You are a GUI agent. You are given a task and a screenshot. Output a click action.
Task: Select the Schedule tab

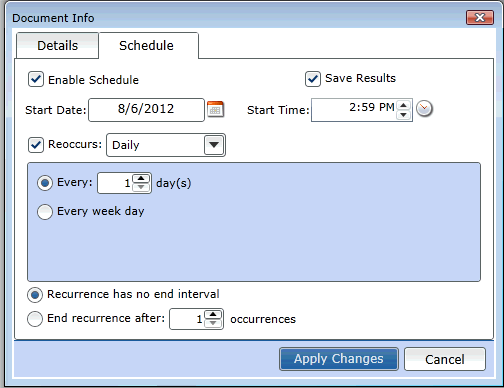(x=148, y=46)
